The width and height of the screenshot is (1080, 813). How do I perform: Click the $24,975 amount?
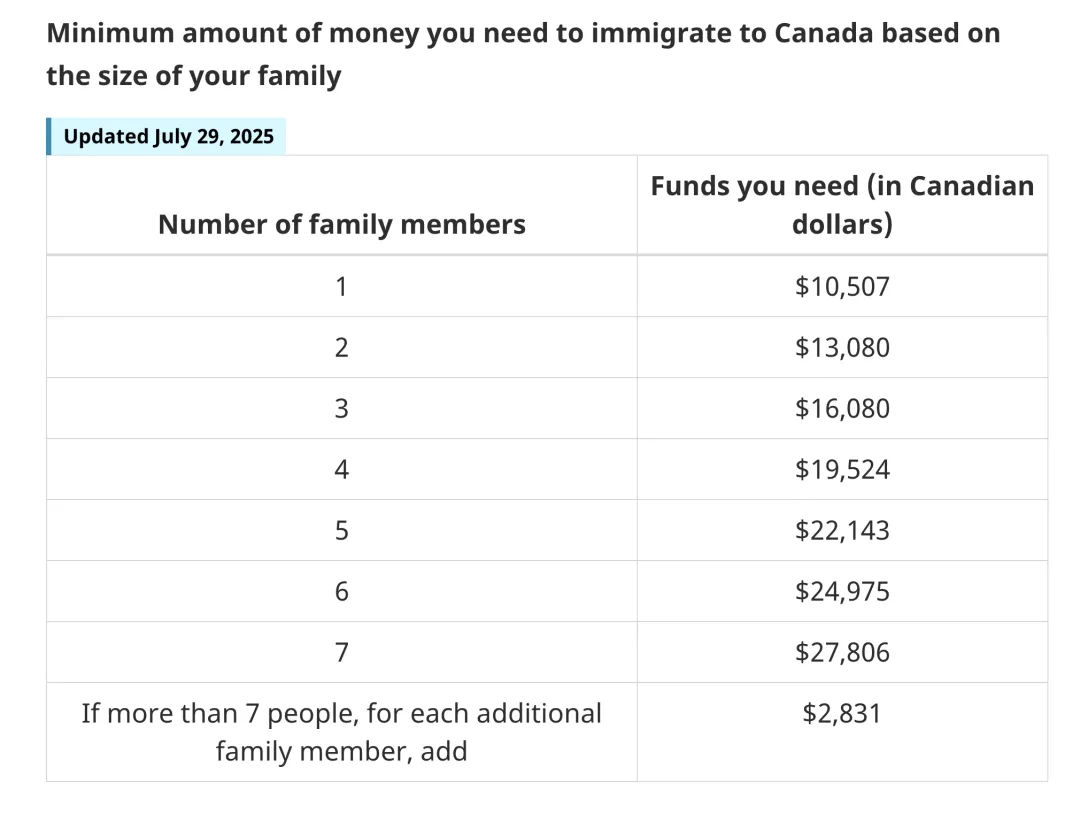click(842, 592)
